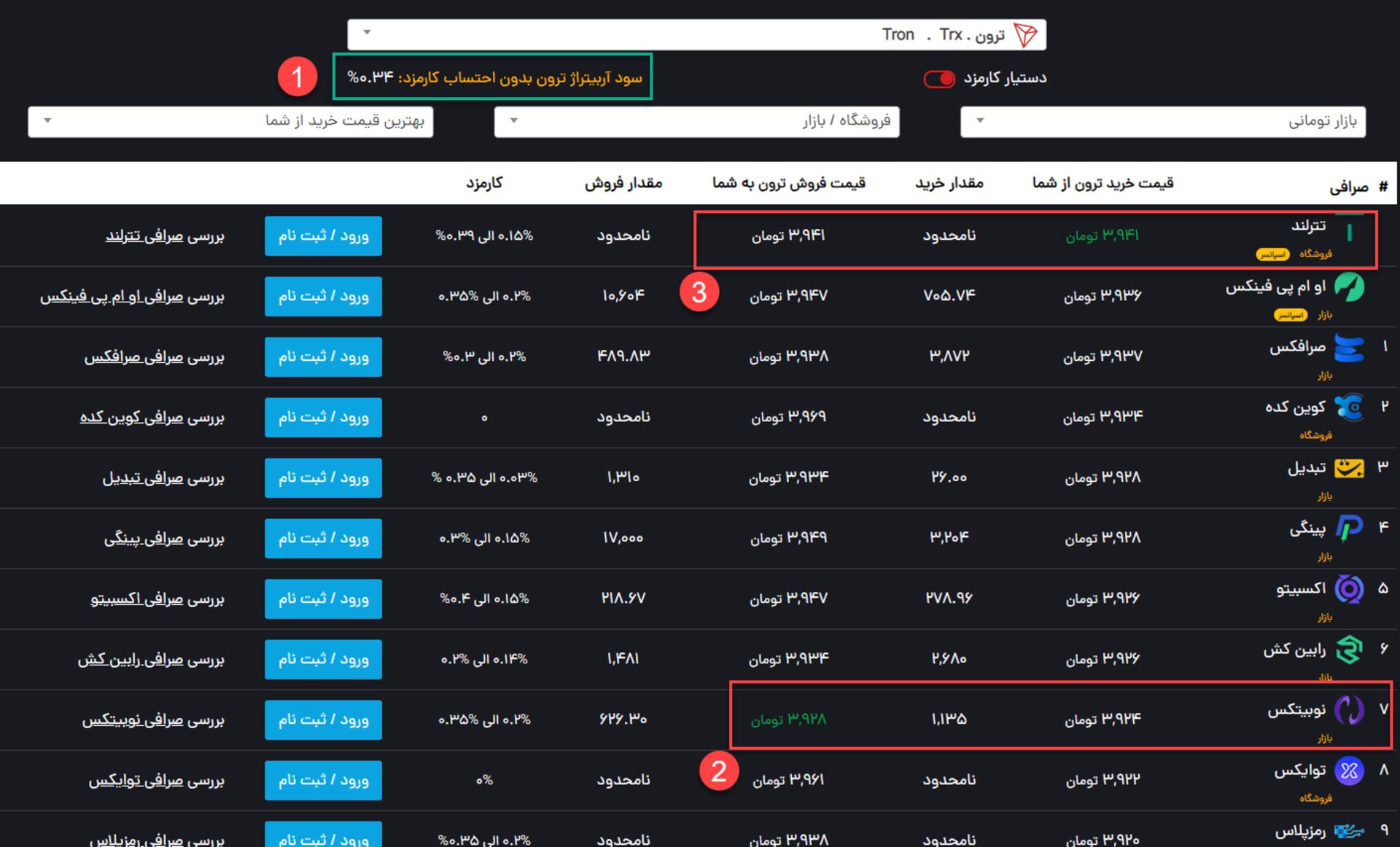The image size is (1400, 847).
Task: Click the Nobitex exchange logo
Action: pos(1349,710)
